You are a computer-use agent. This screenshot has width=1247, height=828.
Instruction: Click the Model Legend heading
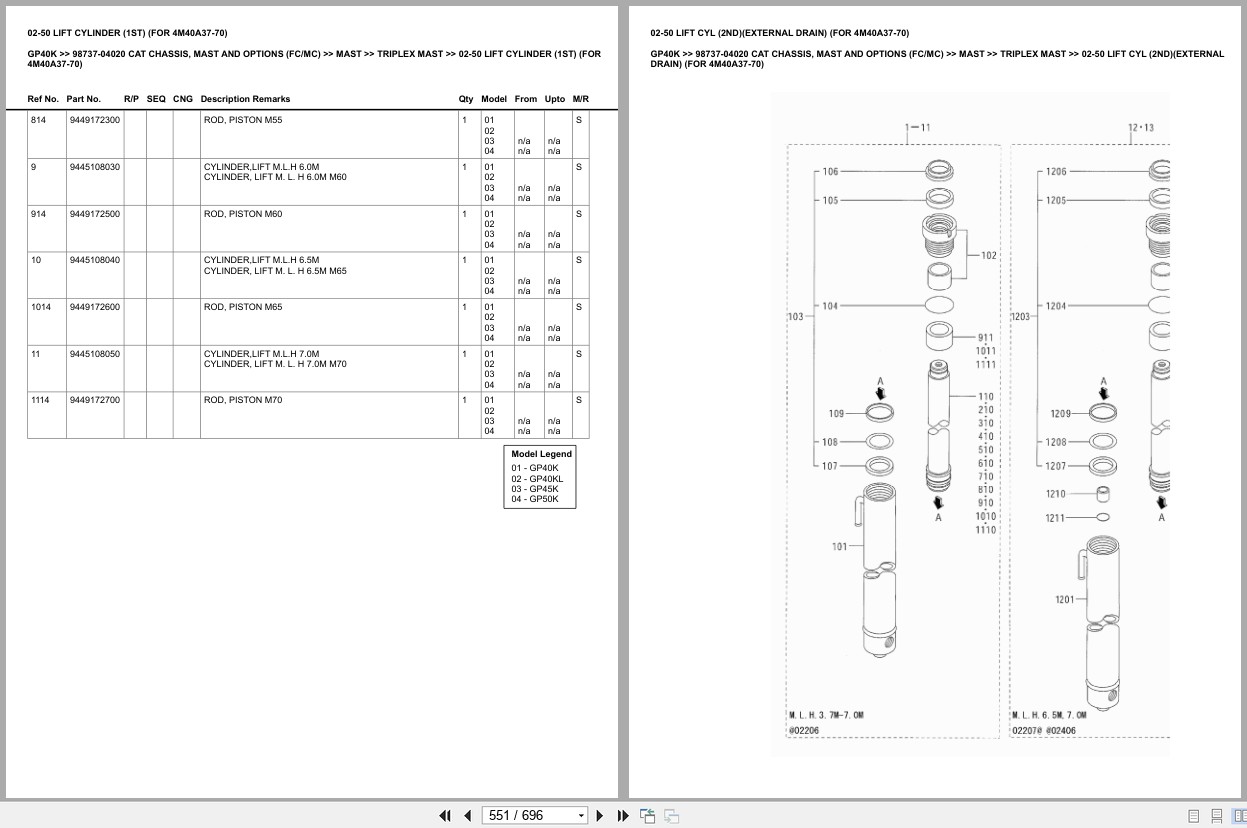tap(541, 454)
